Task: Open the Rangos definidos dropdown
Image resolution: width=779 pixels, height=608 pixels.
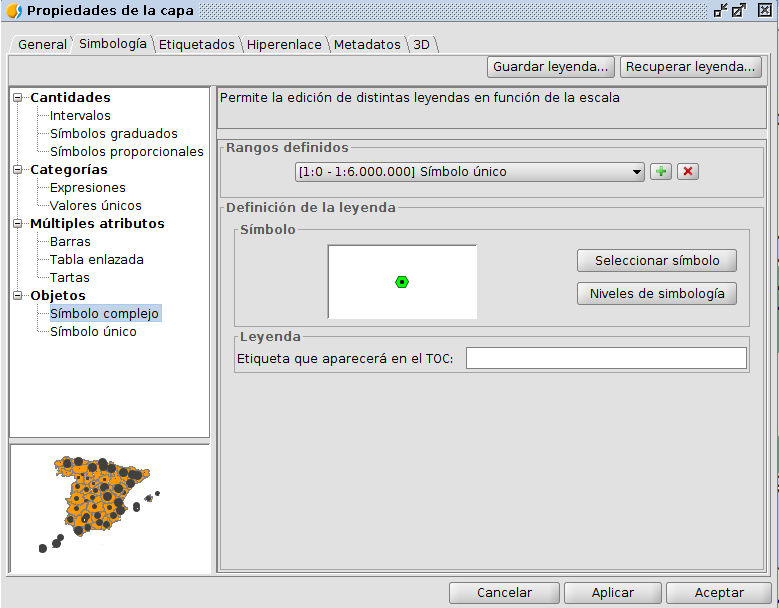Action: coord(470,172)
